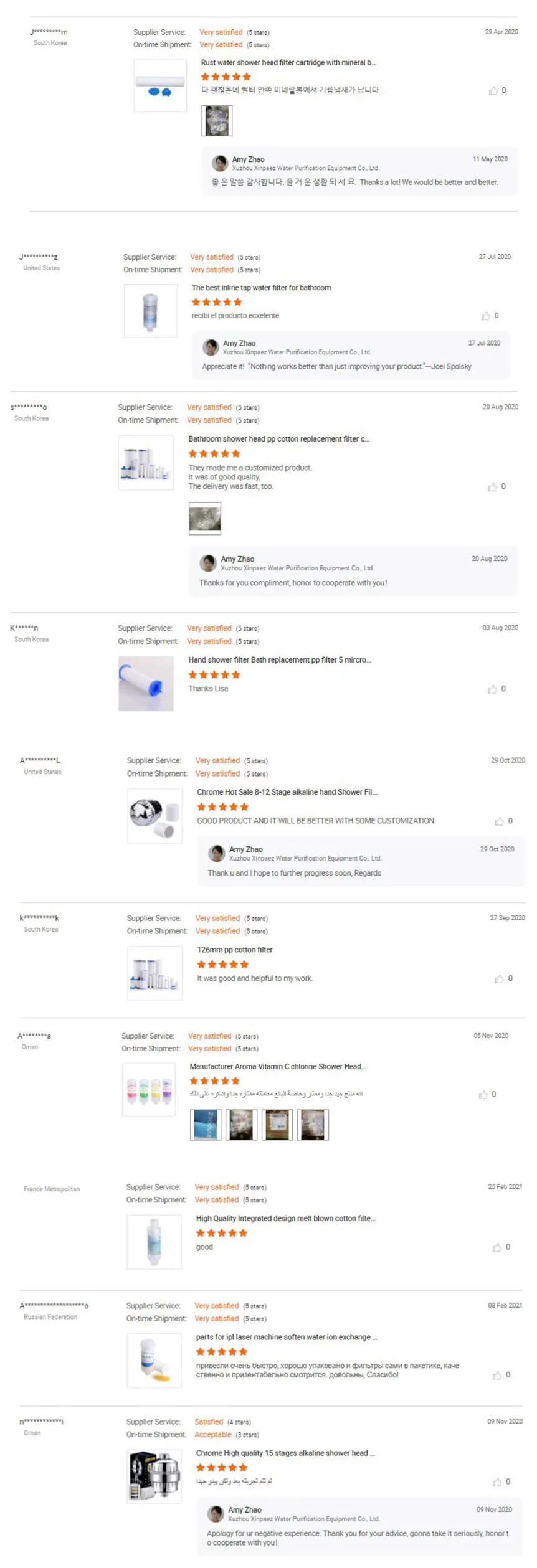Screen dimensions: 537x1568
Task: Open 'Rust water shower head filter cartridge' product link
Action: (288, 63)
